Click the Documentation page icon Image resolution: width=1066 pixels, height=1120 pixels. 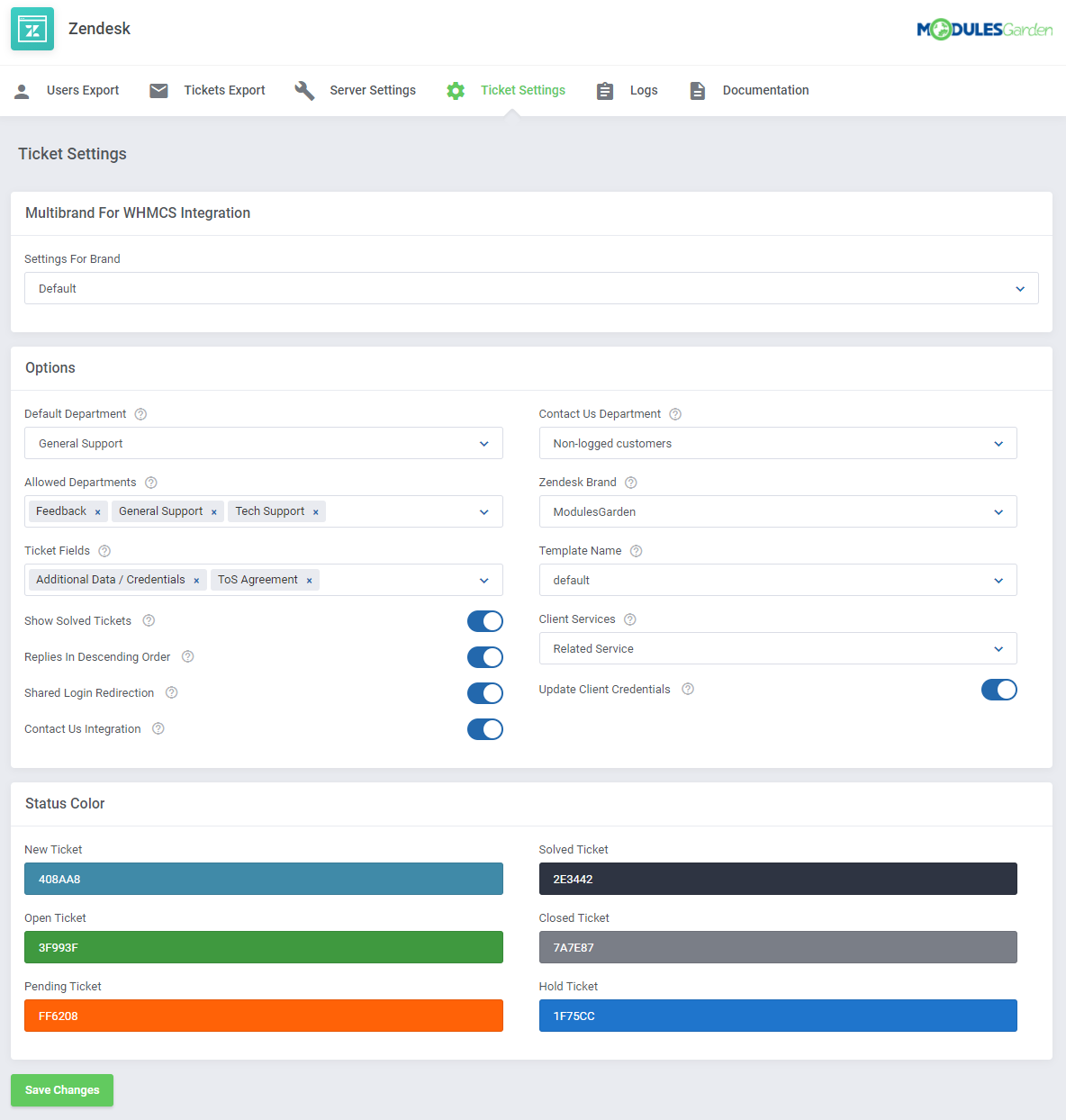[x=697, y=90]
